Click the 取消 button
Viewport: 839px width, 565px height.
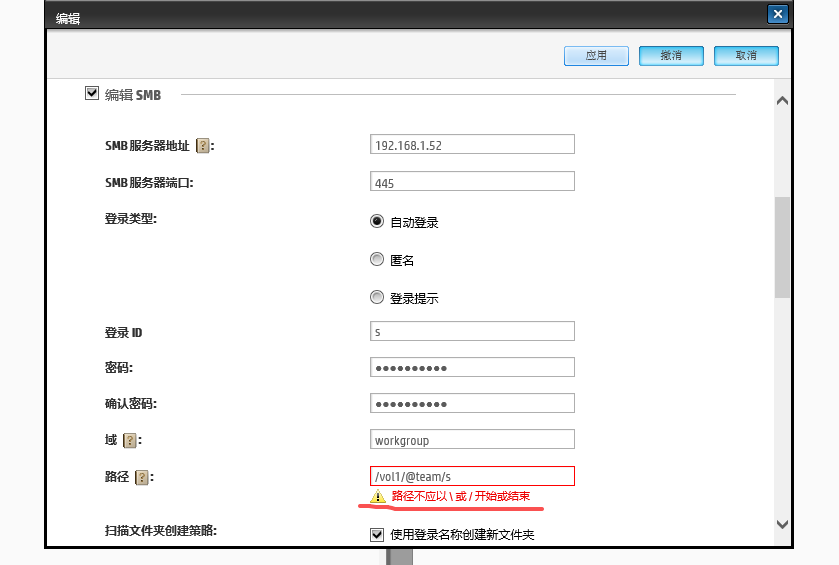coord(746,56)
